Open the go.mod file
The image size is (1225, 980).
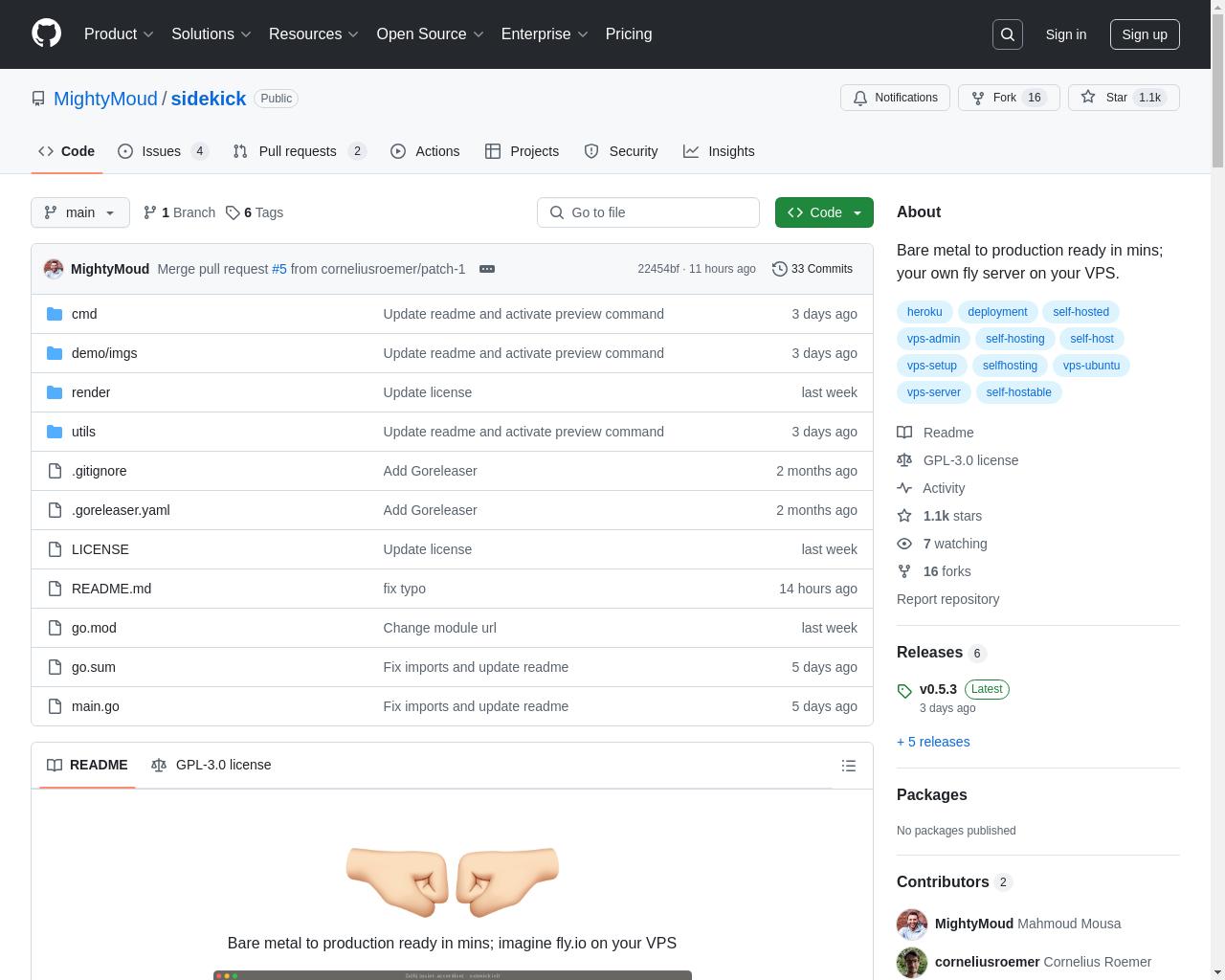click(94, 628)
